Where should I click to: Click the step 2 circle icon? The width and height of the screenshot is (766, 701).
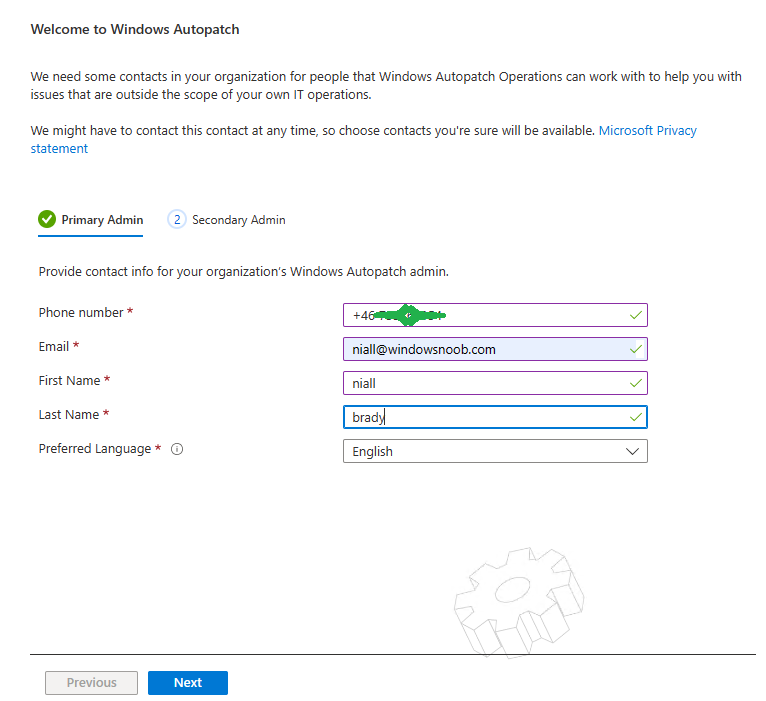tap(177, 220)
